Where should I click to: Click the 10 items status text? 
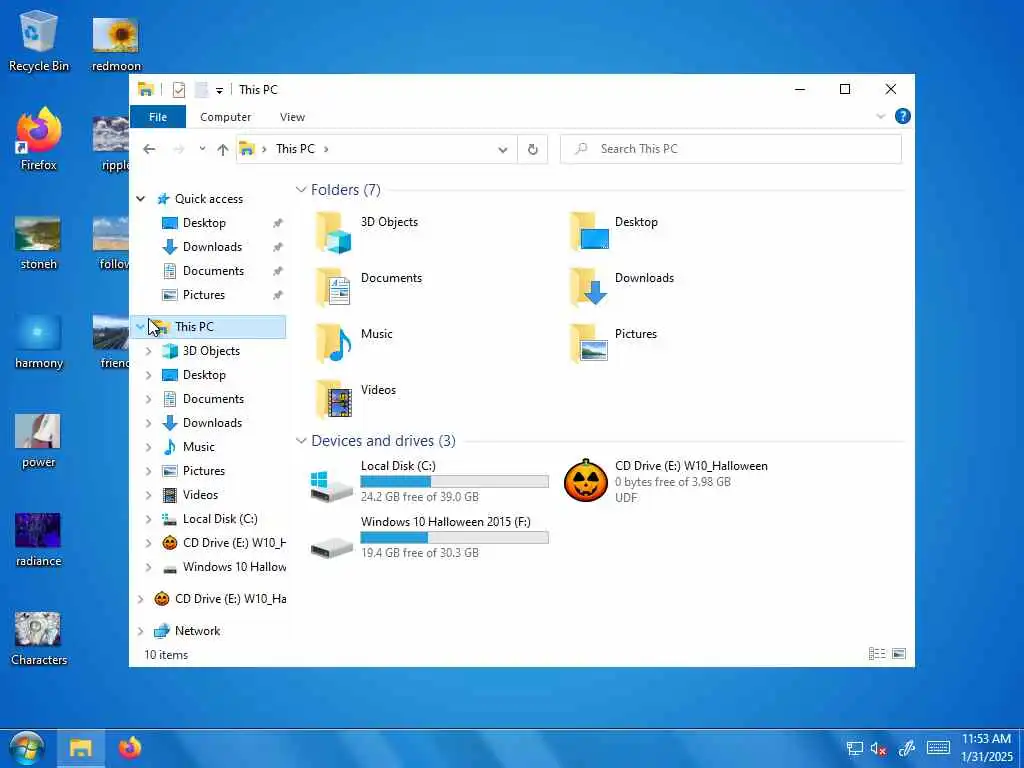click(166, 654)
